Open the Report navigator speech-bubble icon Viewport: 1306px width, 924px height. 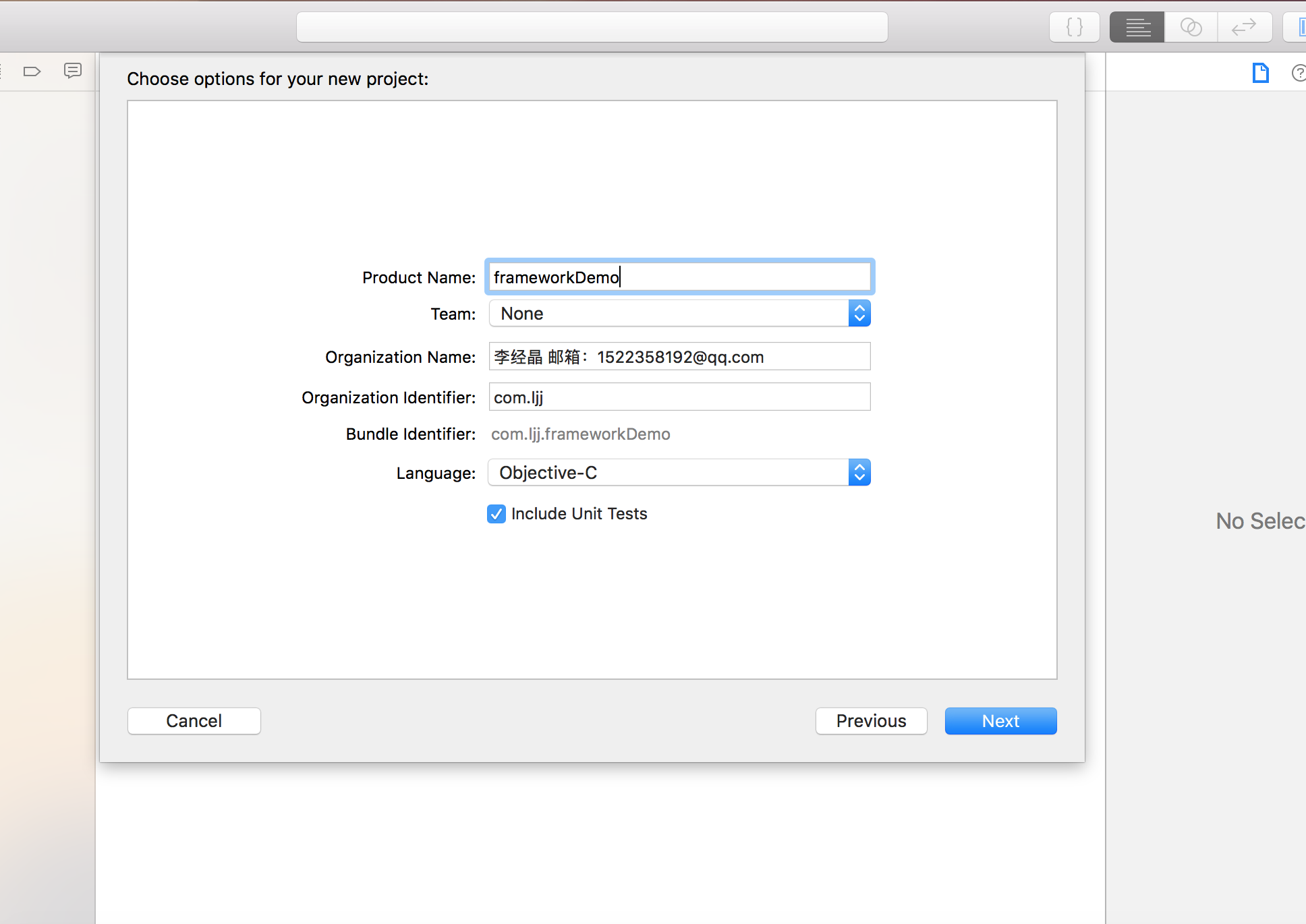[73, 71]
